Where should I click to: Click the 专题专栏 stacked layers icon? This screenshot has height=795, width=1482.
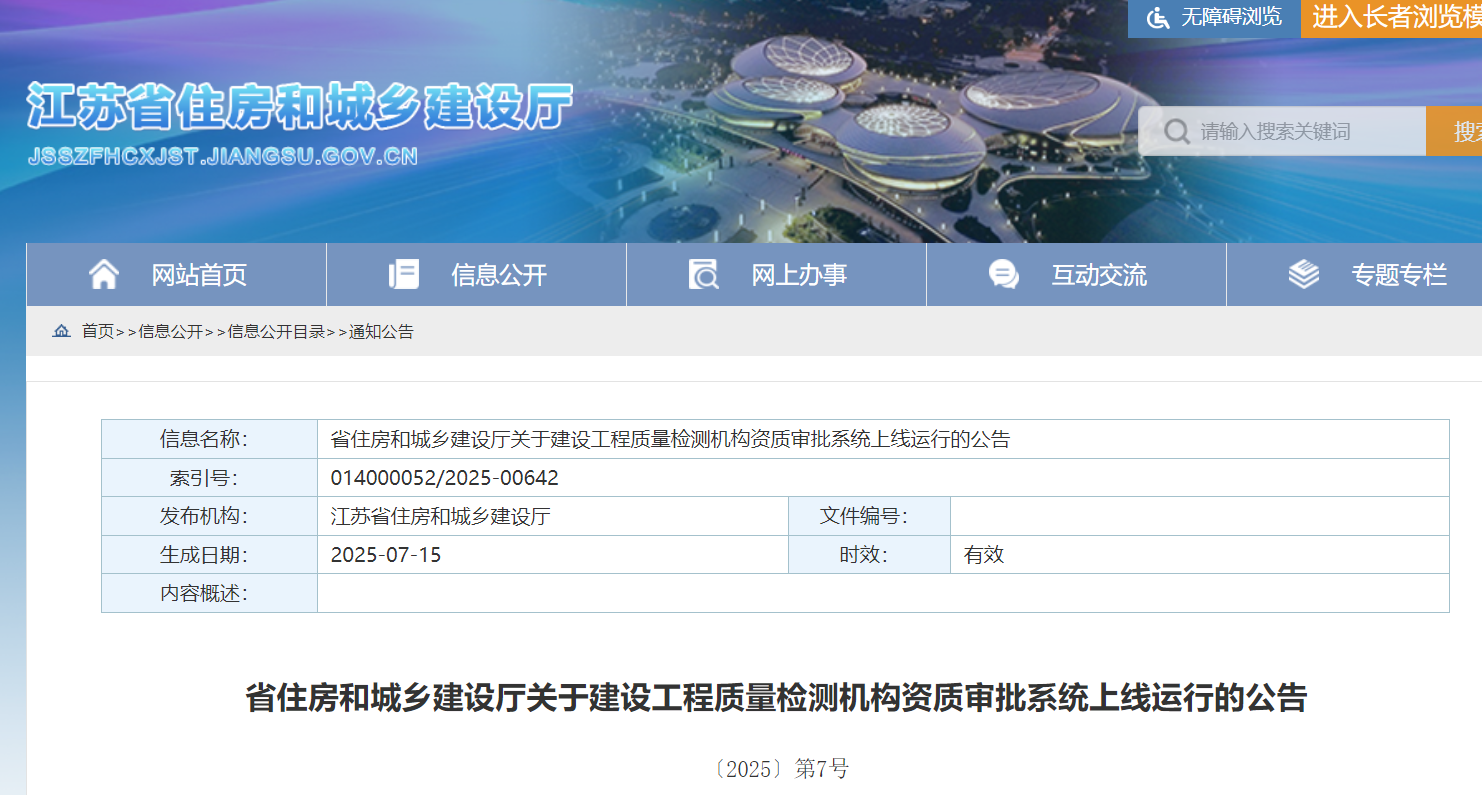(1304, 274)
